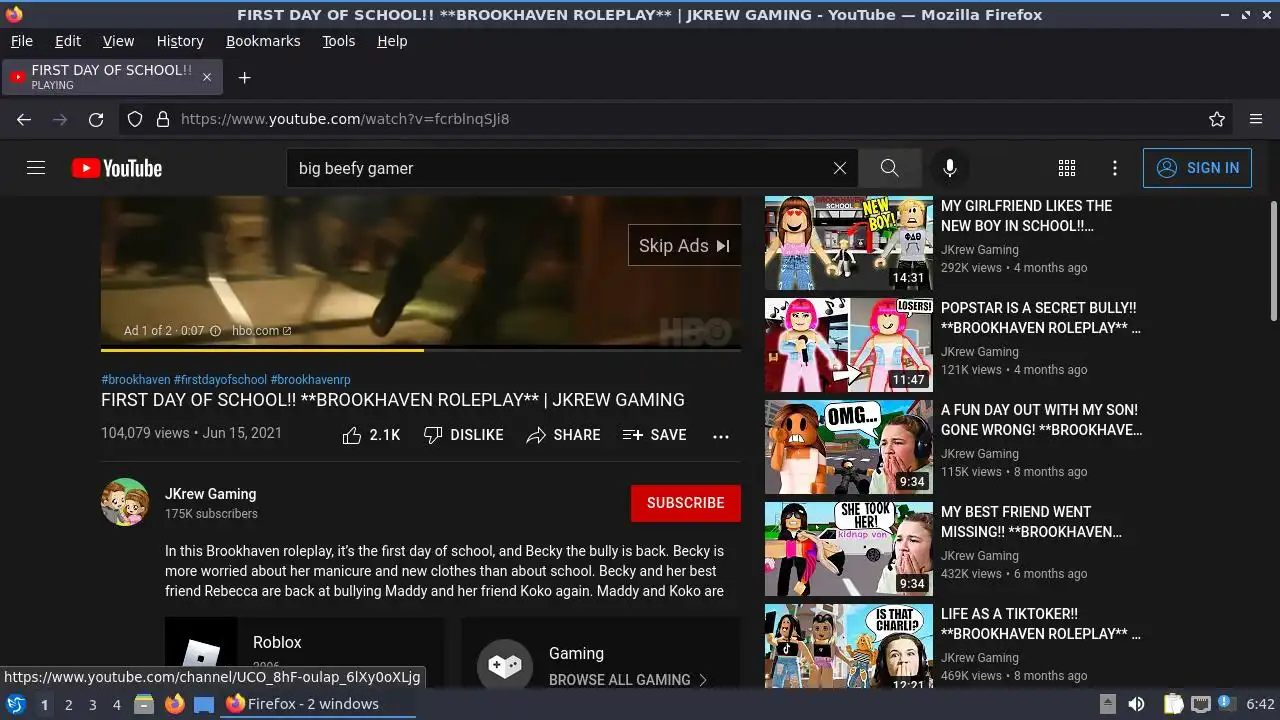Open the YouTube apps grid icon
Viewport: 1280px width, 720px height.
coord(1067,168)
